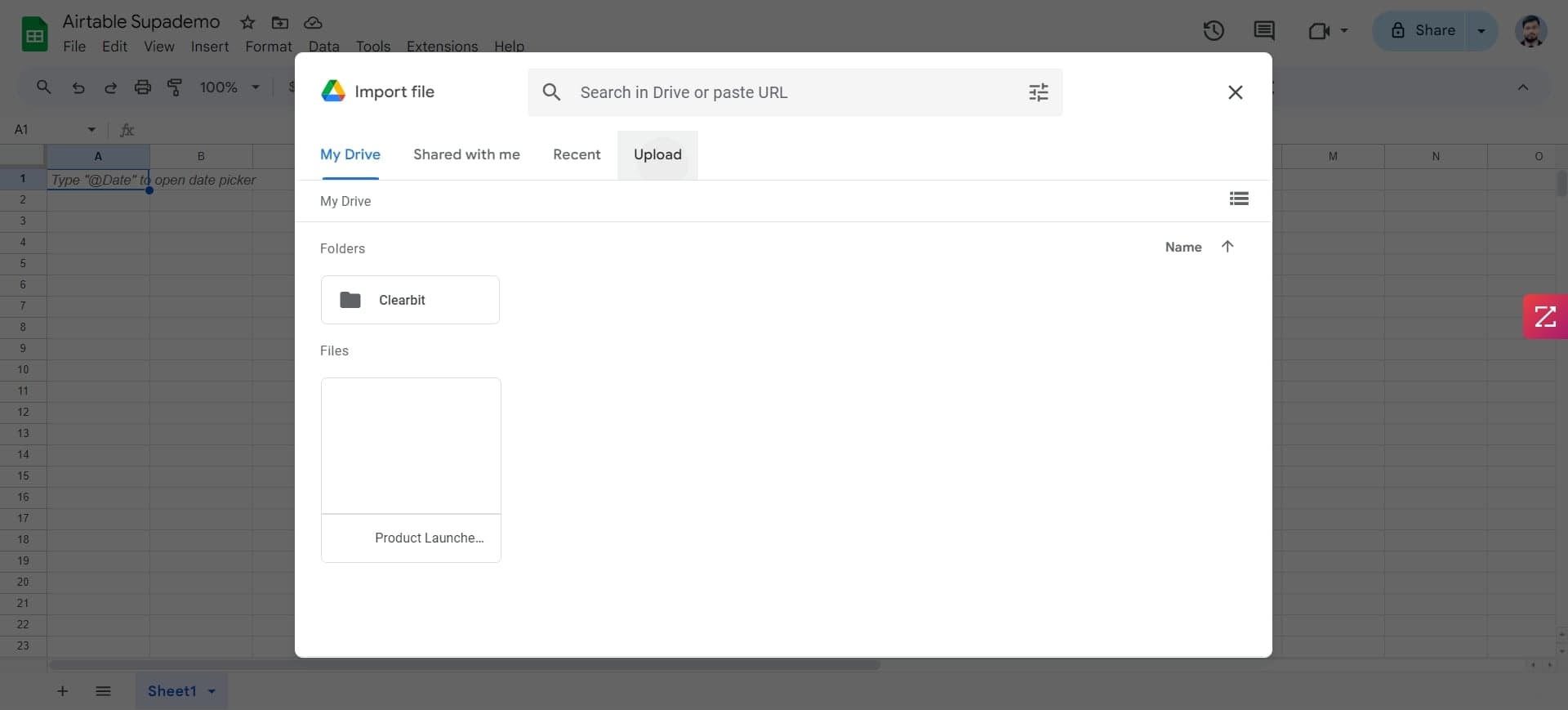The width and height of the screenshot is (1568, 710).
Task: Click the move to folder icon
Action: tap(280, 22)
